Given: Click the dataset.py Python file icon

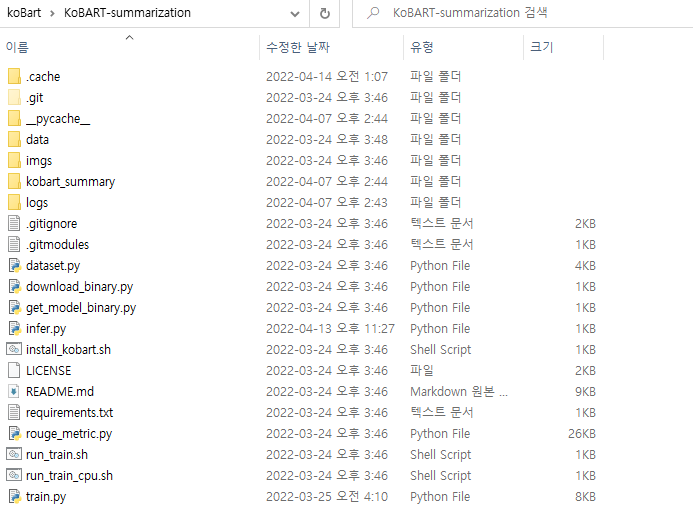Looking at the screenshot, I should pyautogui.click(x=15, y=265).
